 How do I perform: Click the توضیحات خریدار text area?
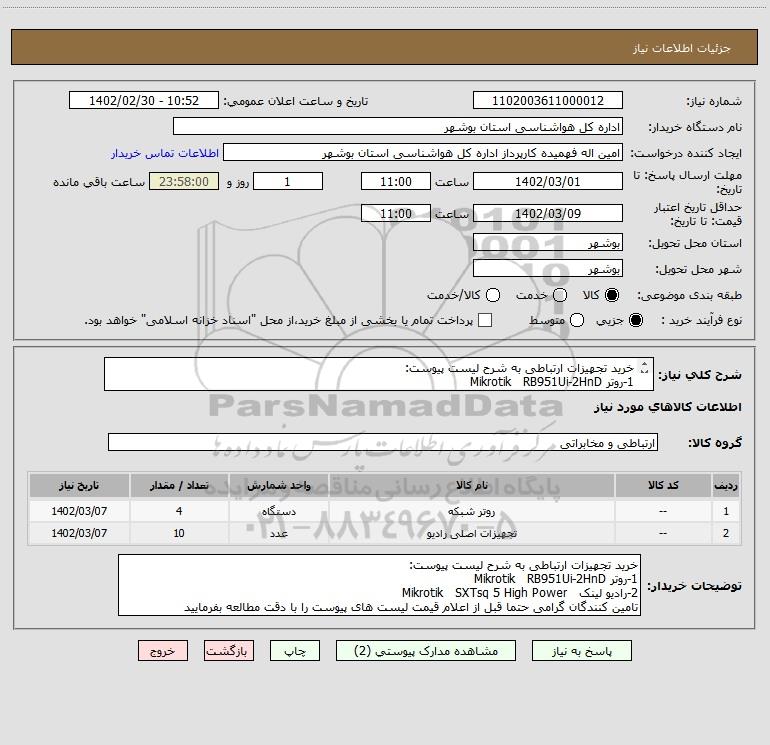tap(379, 585)
